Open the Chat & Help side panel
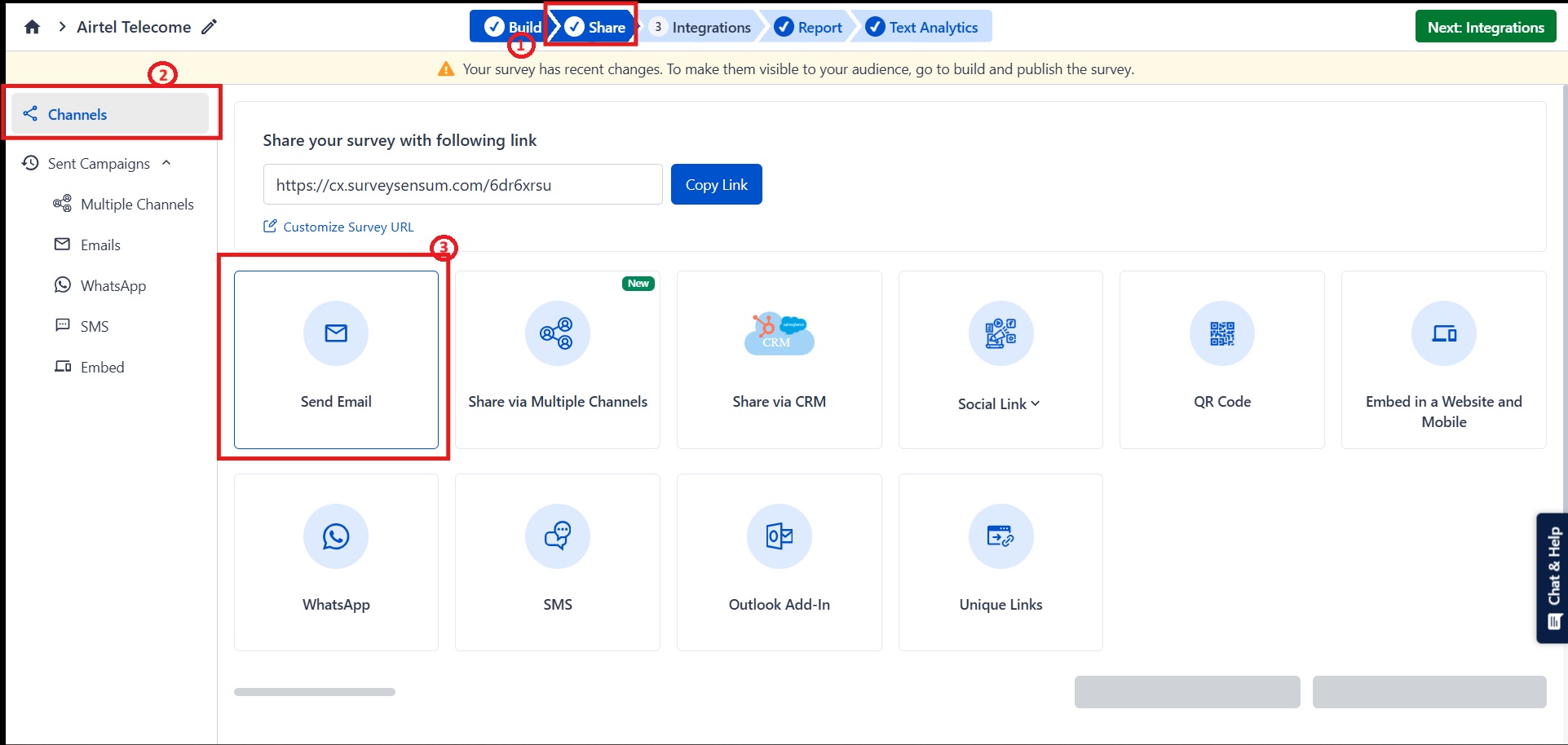Viewport: 1568px width, 745px height. click(1553, 578)
